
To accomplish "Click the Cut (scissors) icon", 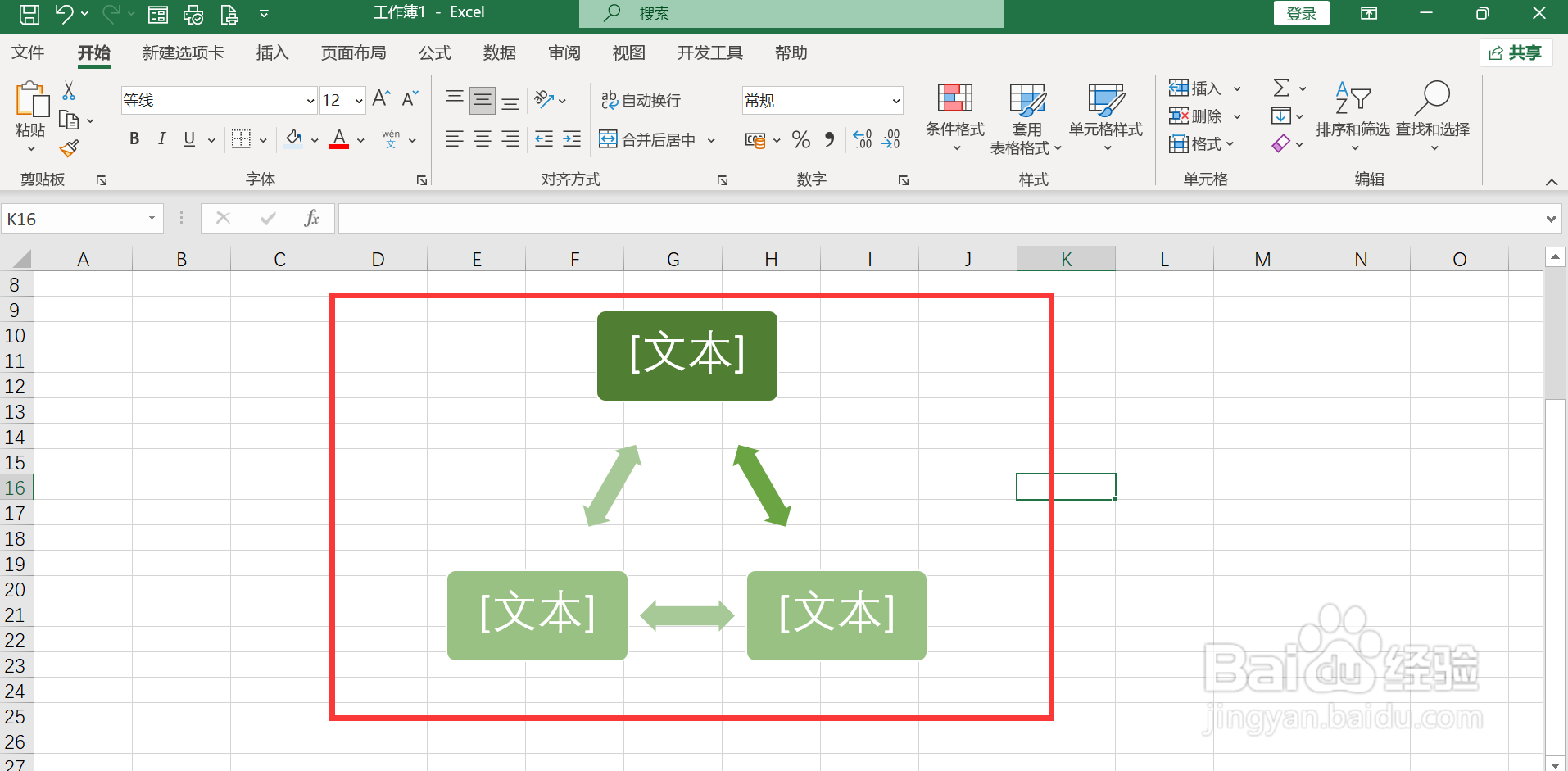I will [x=69, y=89].
